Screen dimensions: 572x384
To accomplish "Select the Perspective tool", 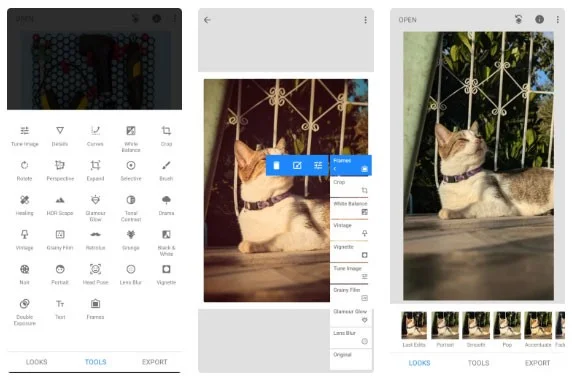I will [60, 171].
